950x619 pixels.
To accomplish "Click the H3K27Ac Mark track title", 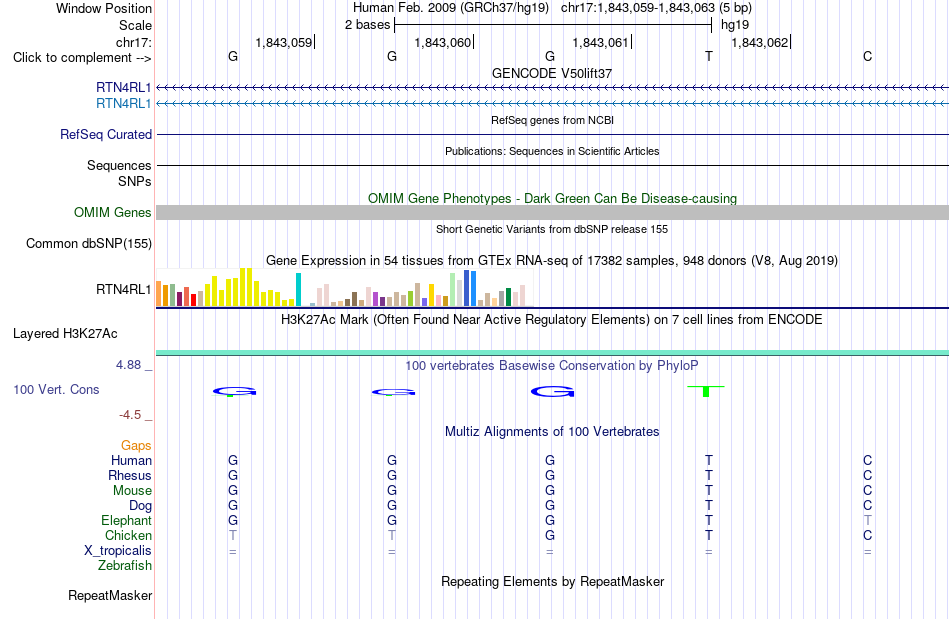I will click(x=552, y=320).
